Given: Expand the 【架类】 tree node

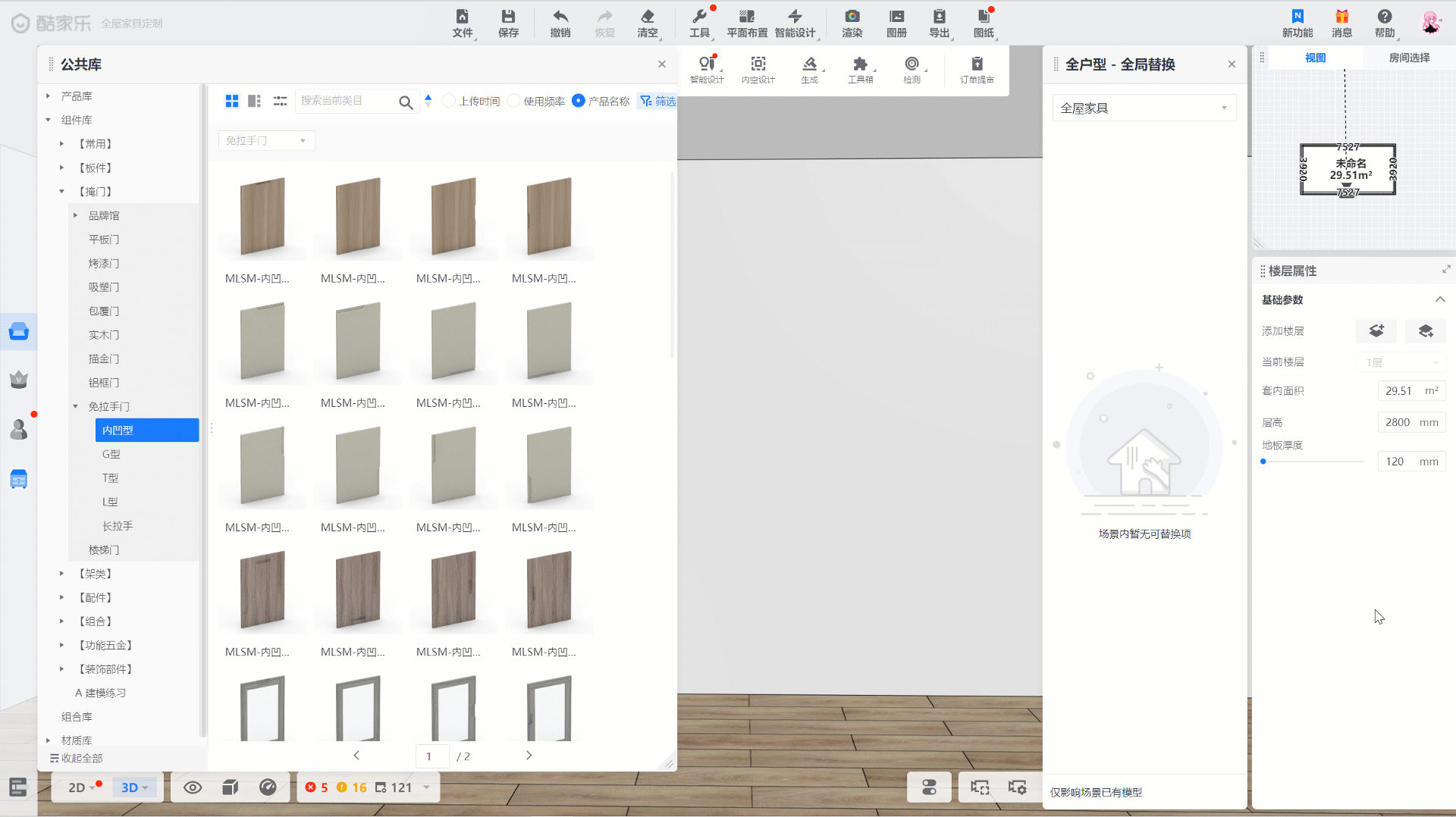Looking at the screenshot, I should pyautogui.click(x=62, y=574).
